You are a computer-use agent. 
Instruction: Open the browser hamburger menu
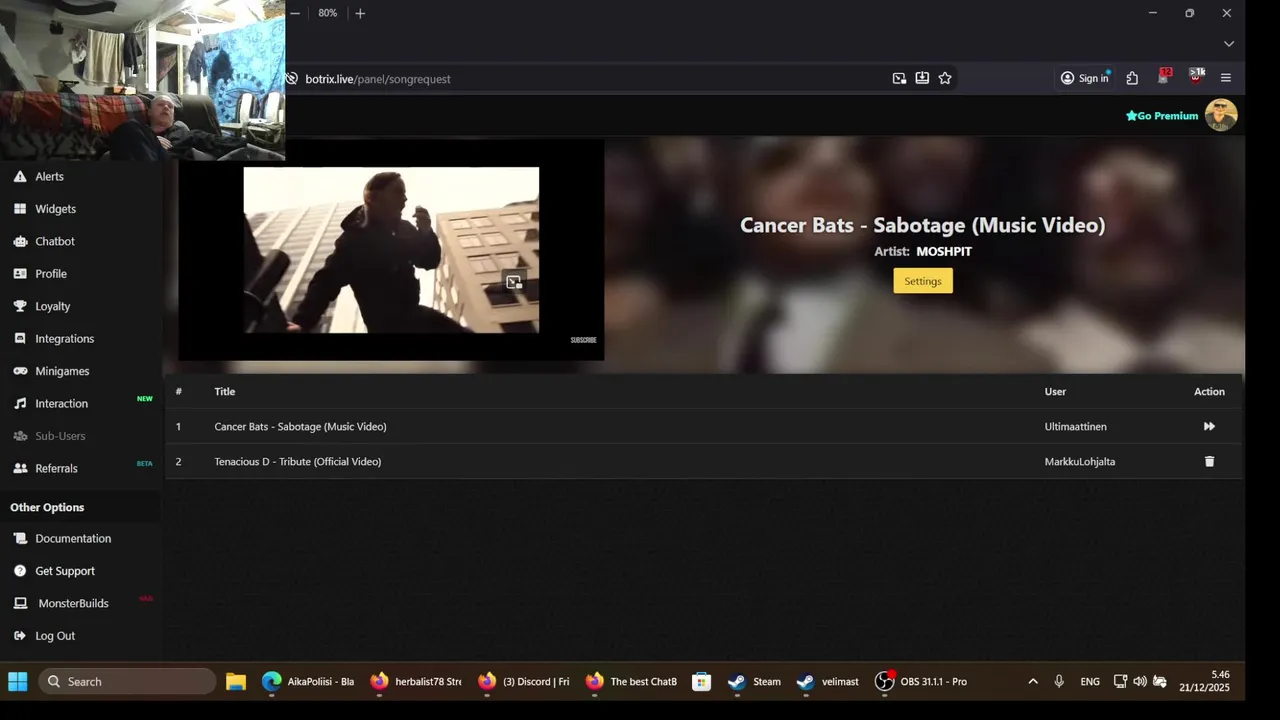coord(1226,78)
